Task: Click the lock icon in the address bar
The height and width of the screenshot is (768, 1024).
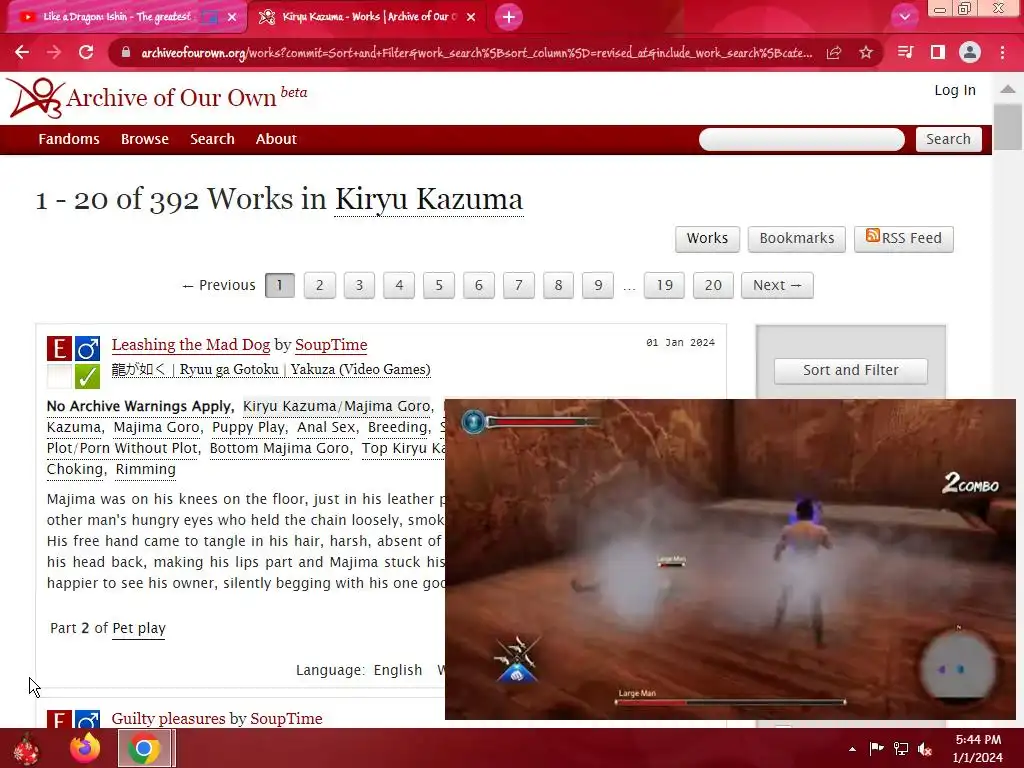Action: [127, 53]
